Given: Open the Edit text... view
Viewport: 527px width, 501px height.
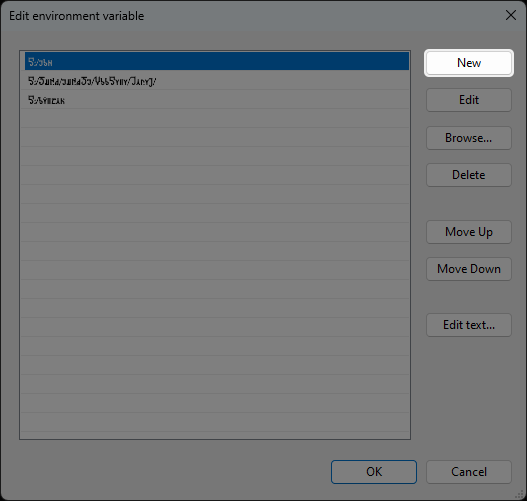Looking at the screenshot, I should click(x=469, y=325).
